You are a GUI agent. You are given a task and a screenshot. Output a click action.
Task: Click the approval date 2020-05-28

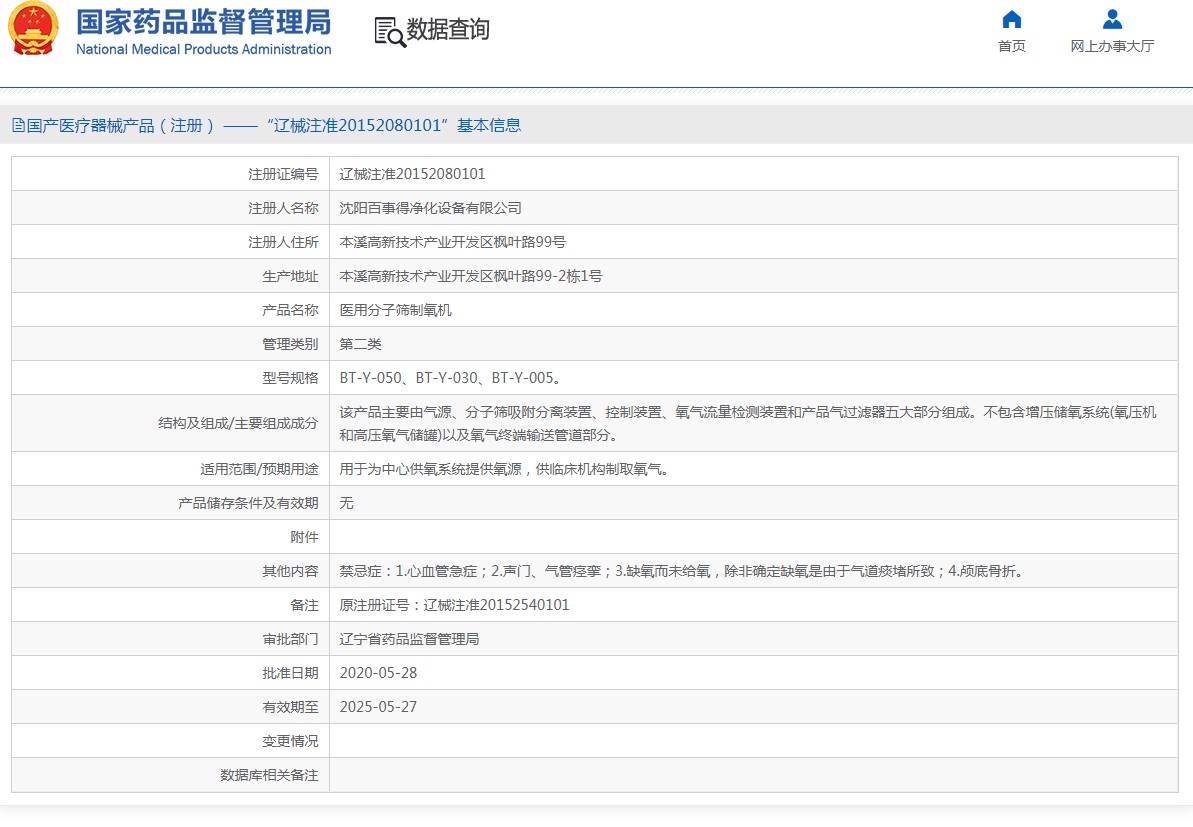(x=378, y=673)
